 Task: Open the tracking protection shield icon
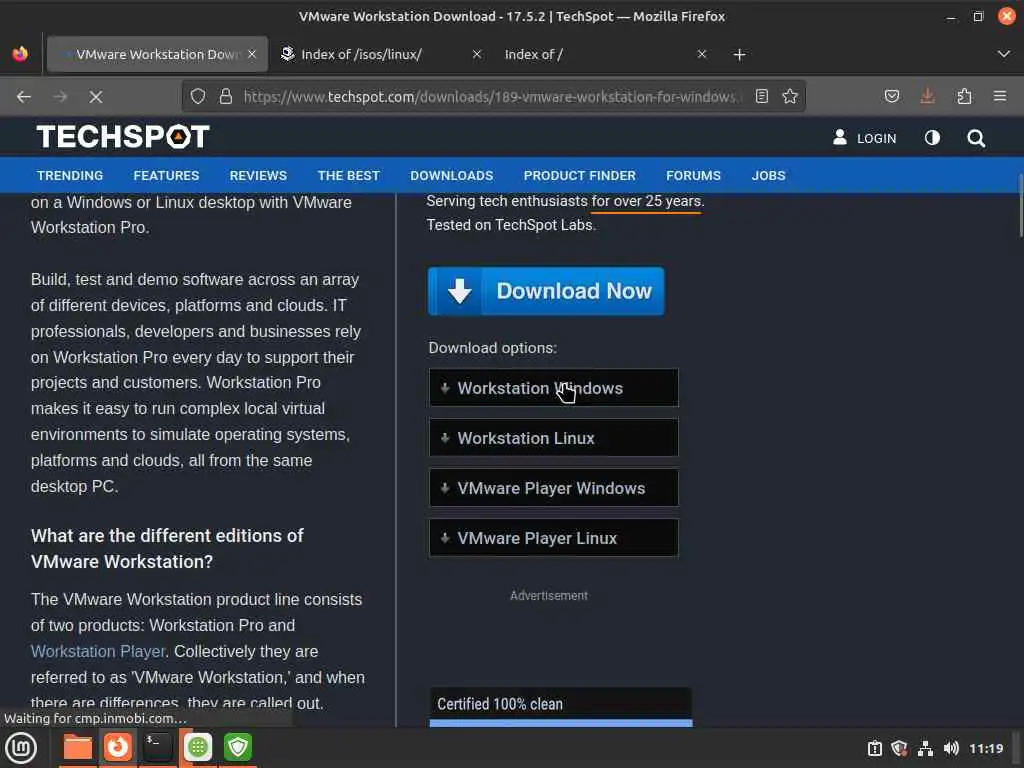coord(198,97)
